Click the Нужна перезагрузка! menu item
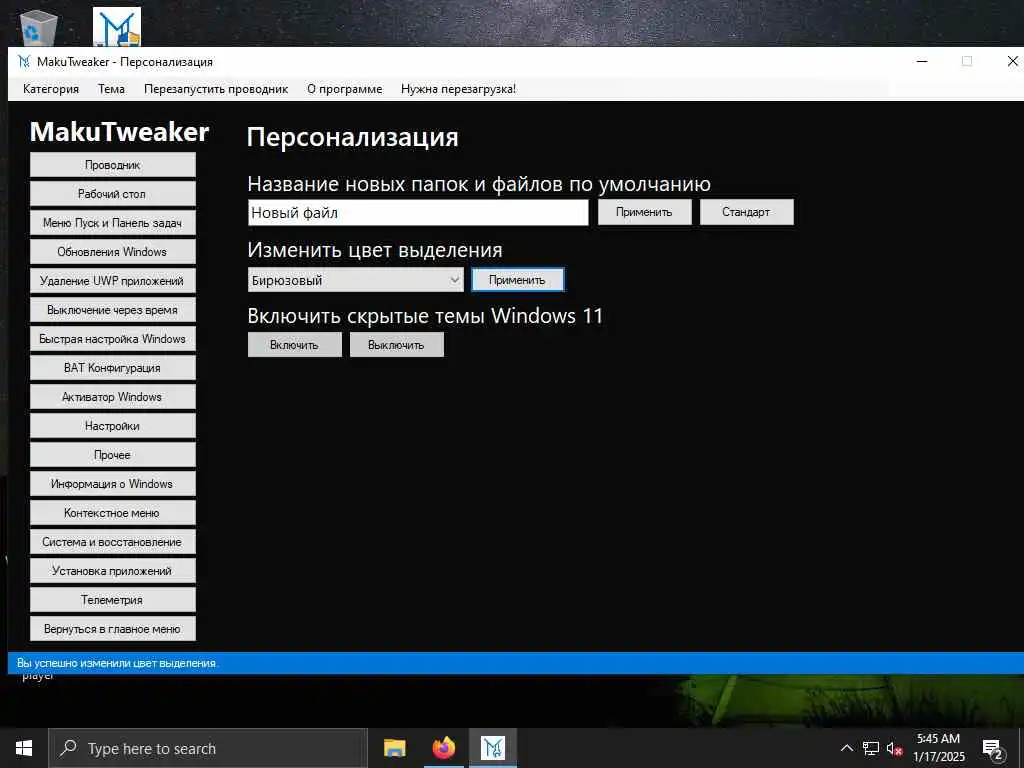Image resolution: width=1024 pixels, height=768 pixels. point(458,89)
